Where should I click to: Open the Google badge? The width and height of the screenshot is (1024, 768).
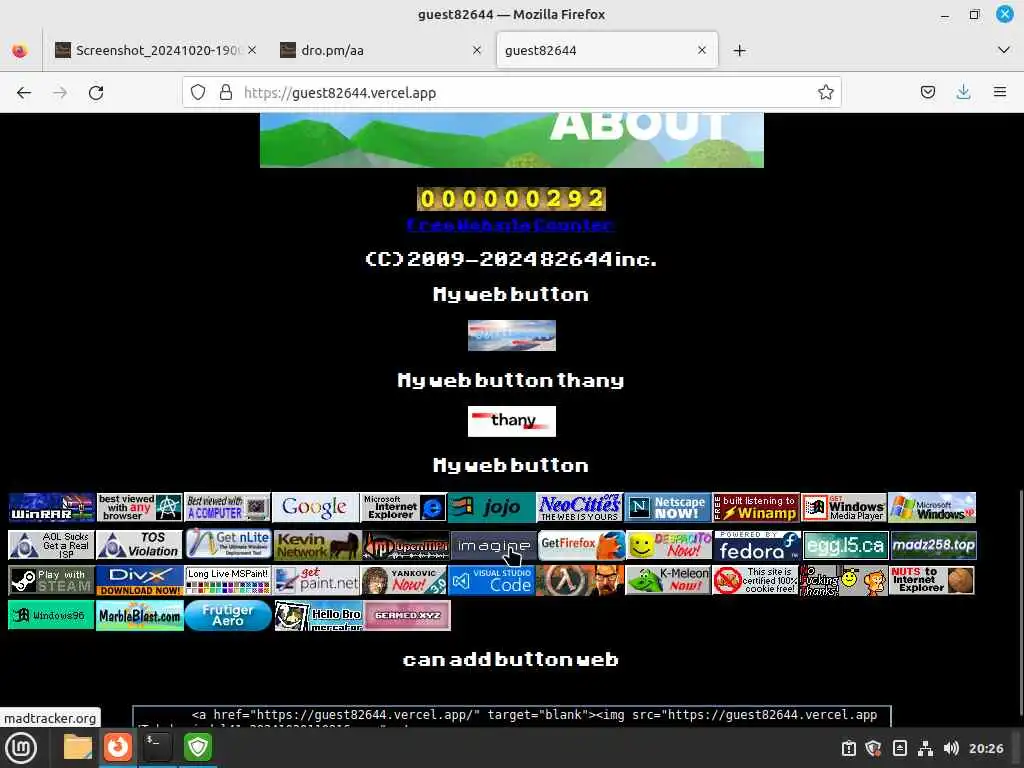point(315,507)
